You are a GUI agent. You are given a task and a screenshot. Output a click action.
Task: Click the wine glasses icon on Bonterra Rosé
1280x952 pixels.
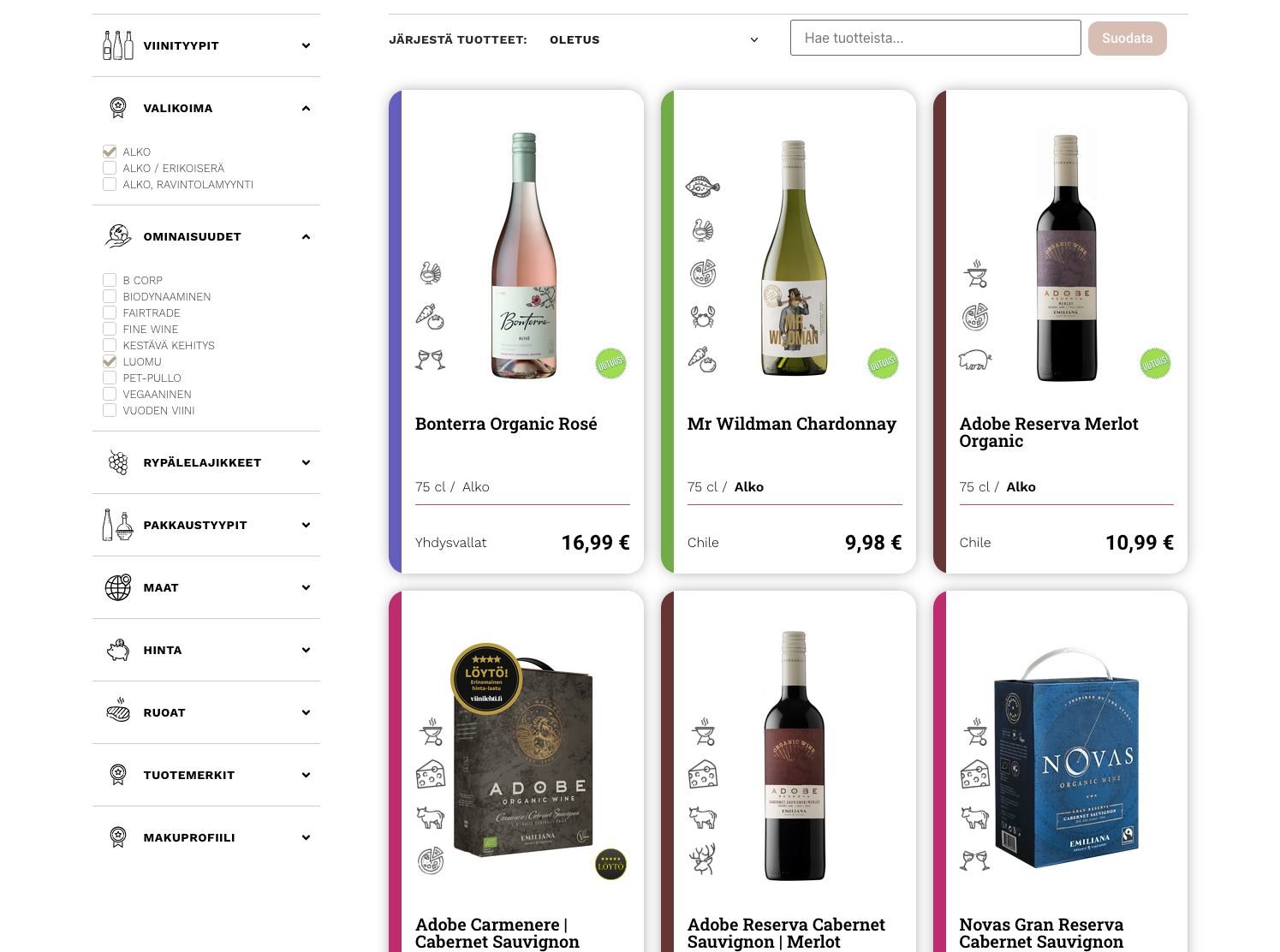[x=431, y=360]
